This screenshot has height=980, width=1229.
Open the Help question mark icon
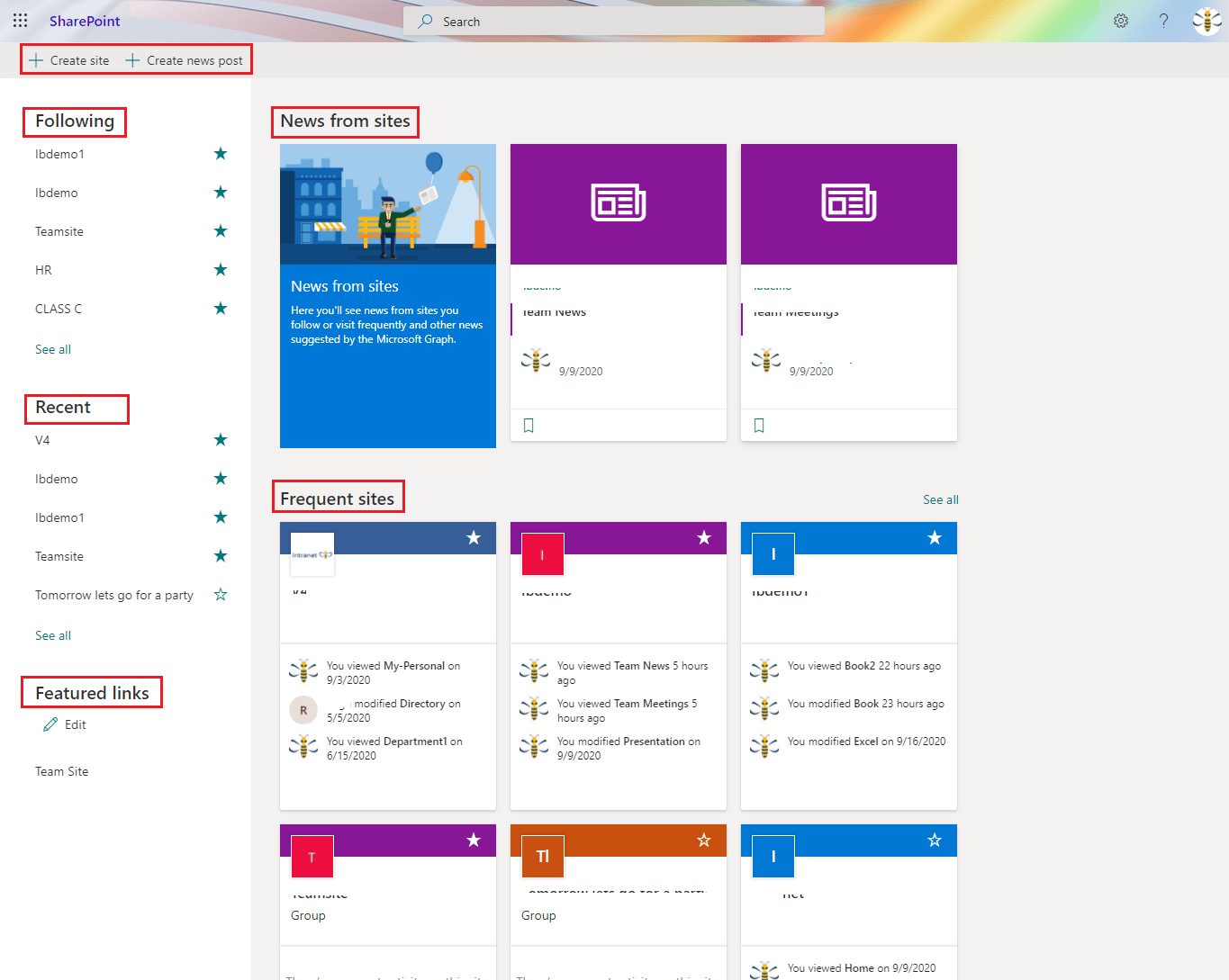pyautogui.click(x=1163, y=20)
